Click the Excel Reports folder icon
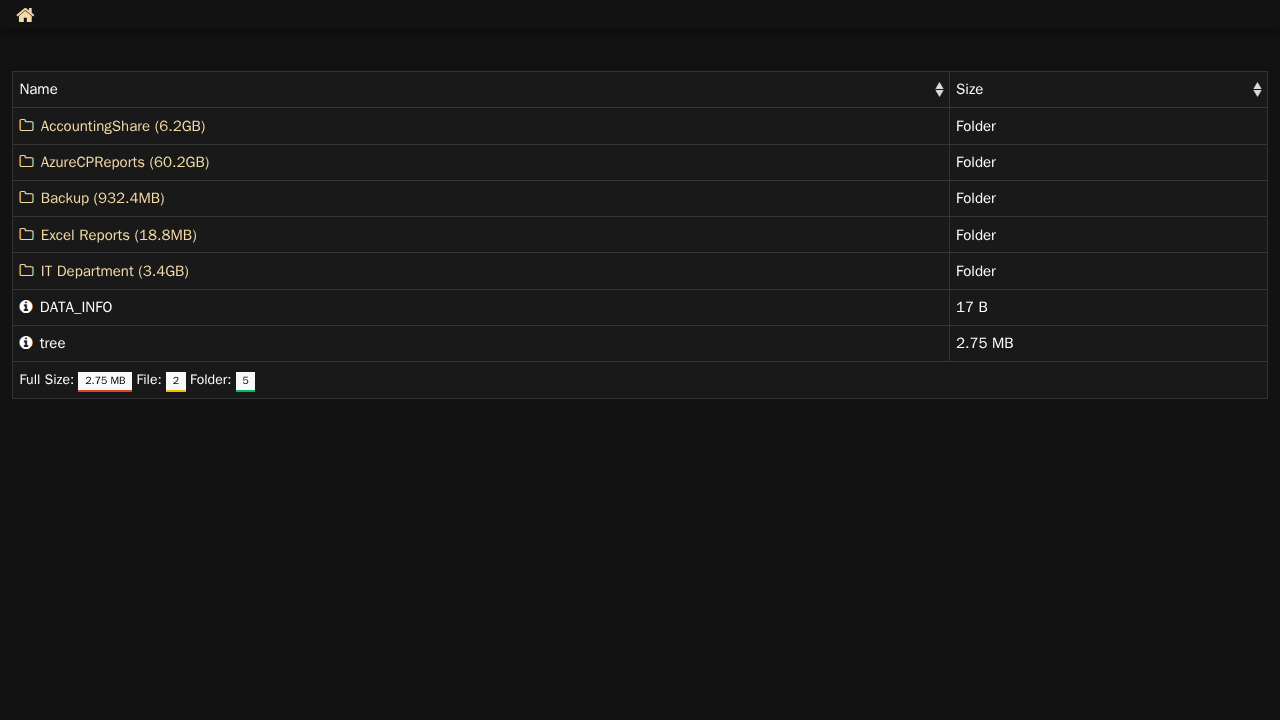Screen dimensions: 1280x720 click(27, 235)
